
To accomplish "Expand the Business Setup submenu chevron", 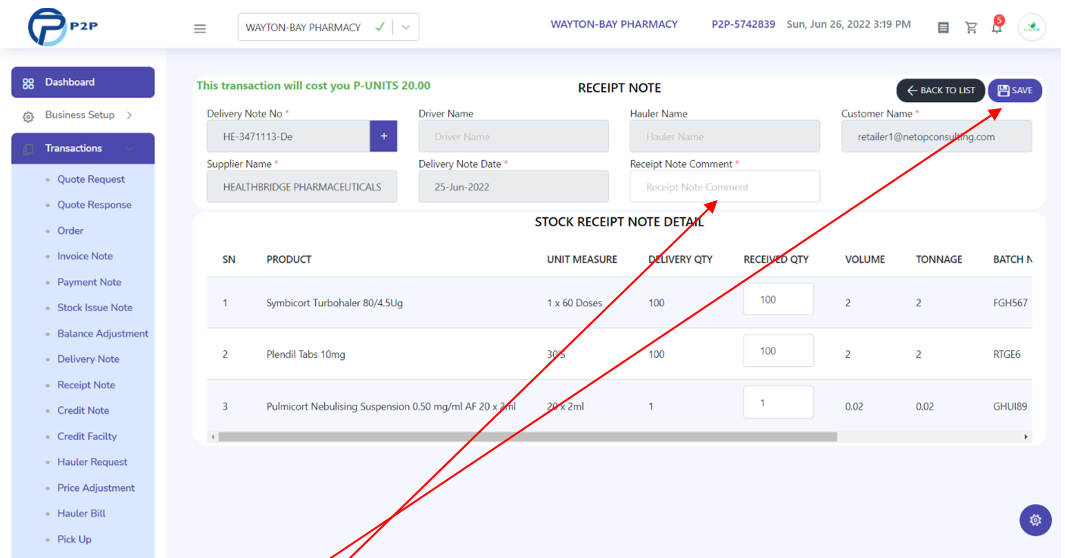I will click(129, 115).
